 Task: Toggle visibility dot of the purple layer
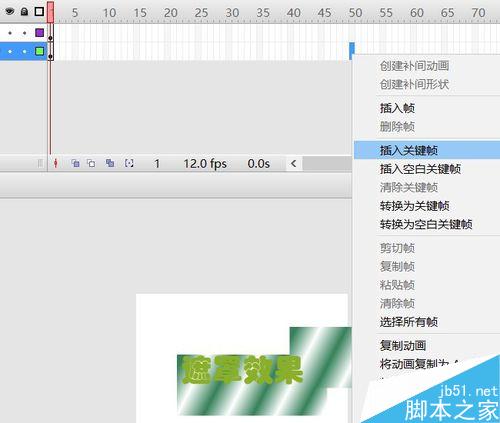(10, 33)
